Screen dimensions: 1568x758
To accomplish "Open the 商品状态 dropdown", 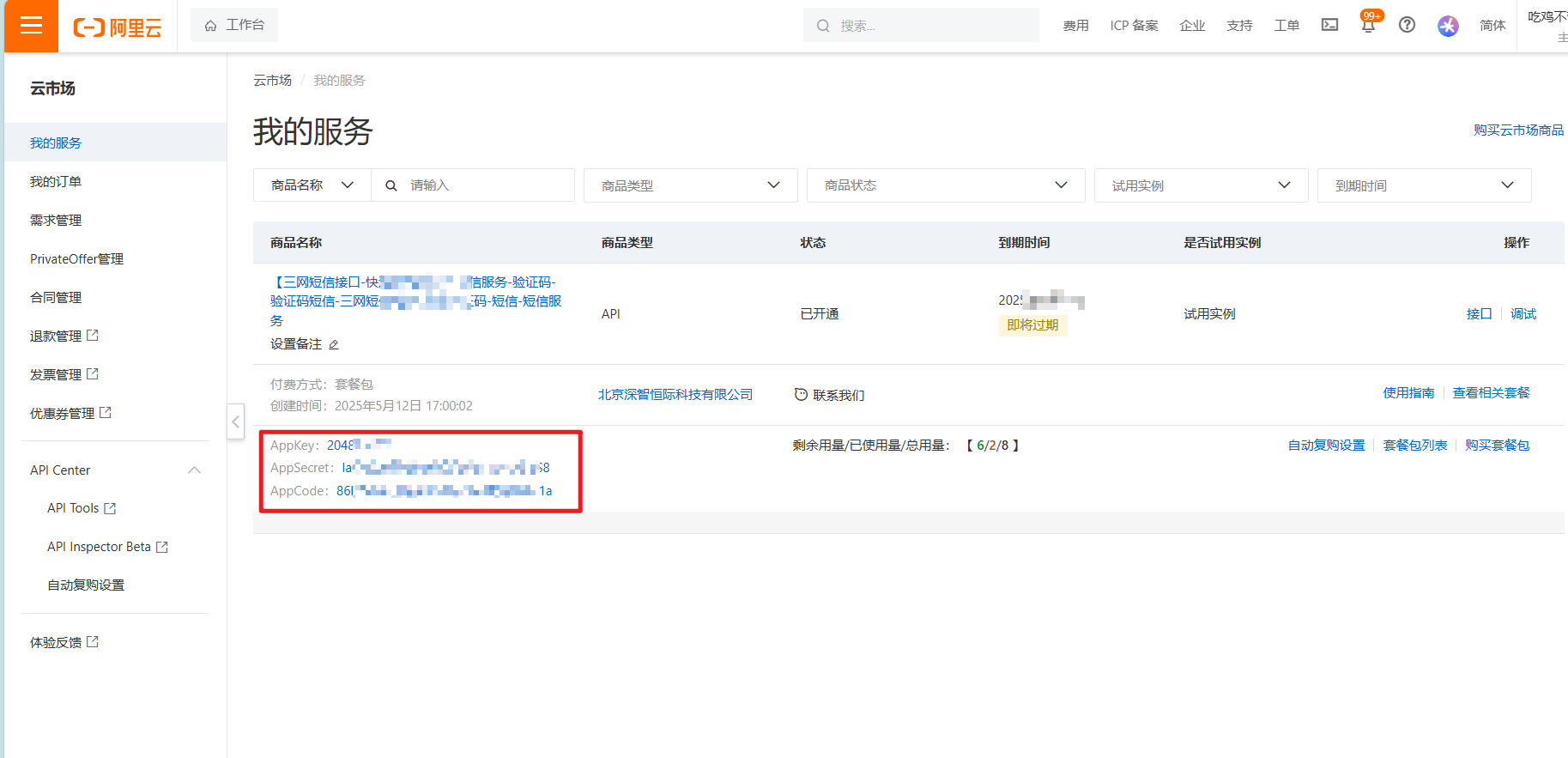I will pos(946,185).
